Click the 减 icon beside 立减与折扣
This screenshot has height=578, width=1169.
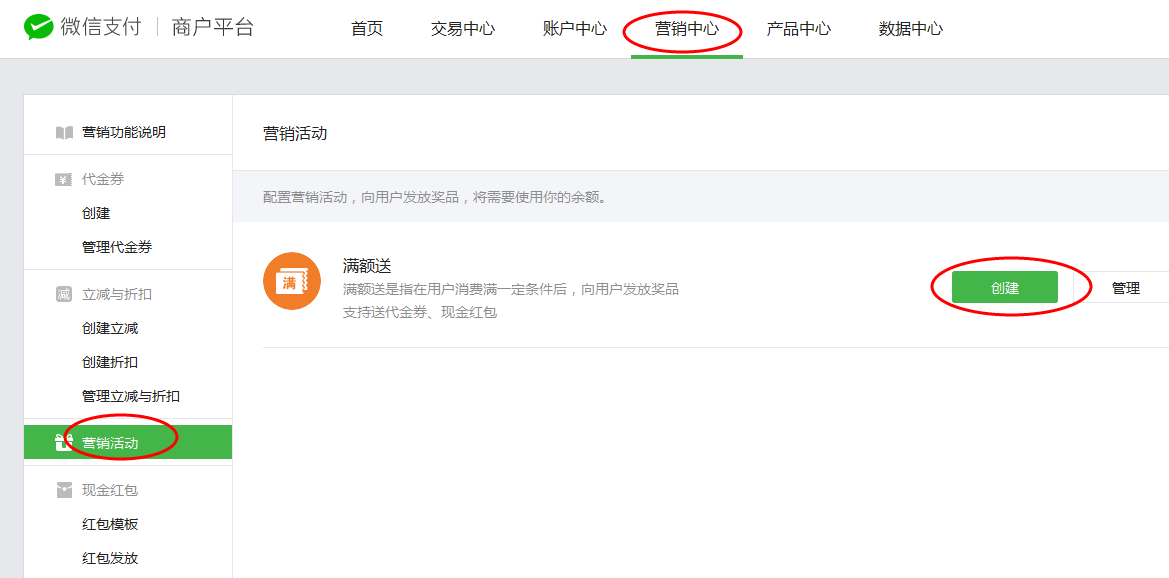64,294
